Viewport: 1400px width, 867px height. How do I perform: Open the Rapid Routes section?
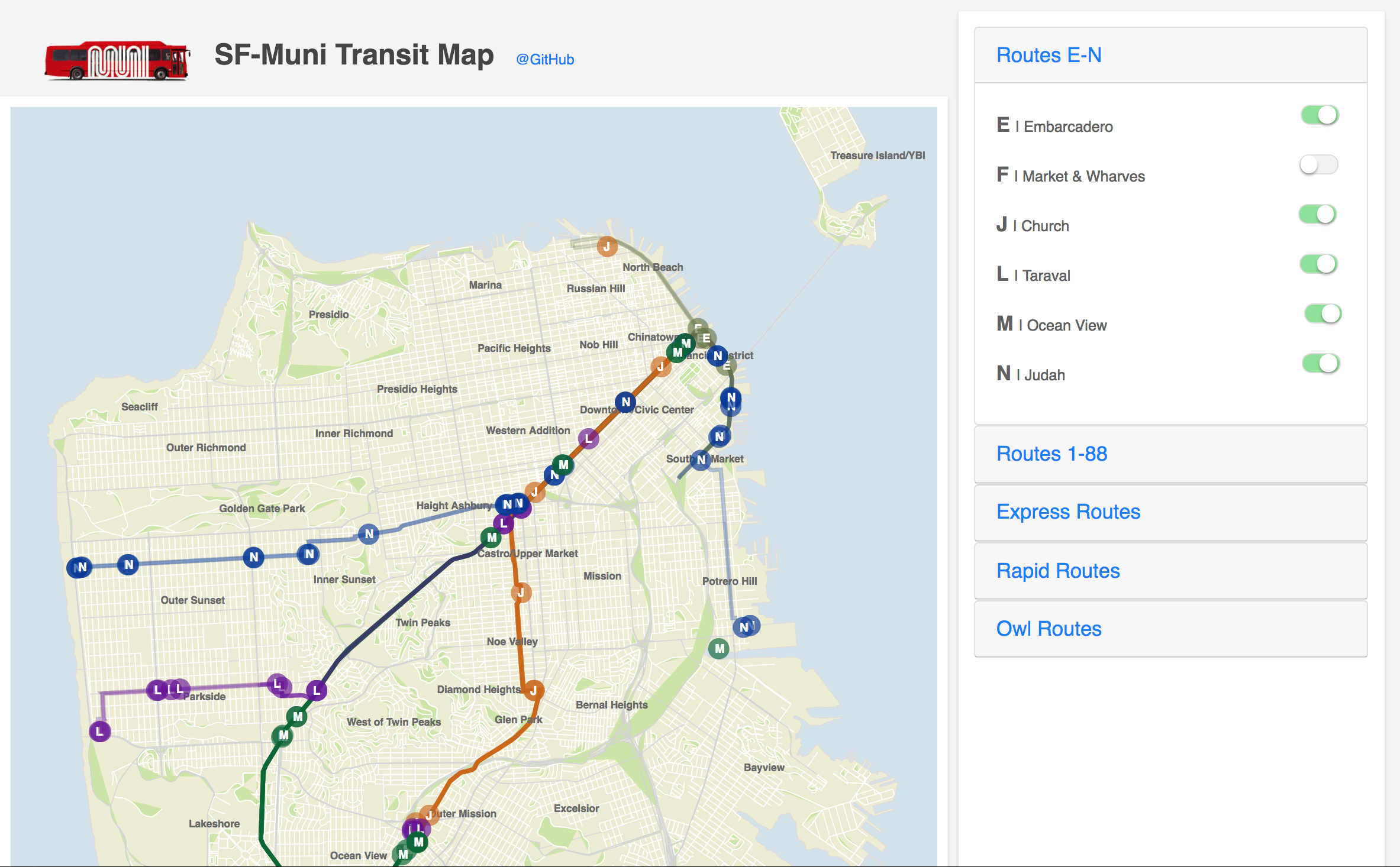pyautogui.click(x=1057, y=571)
